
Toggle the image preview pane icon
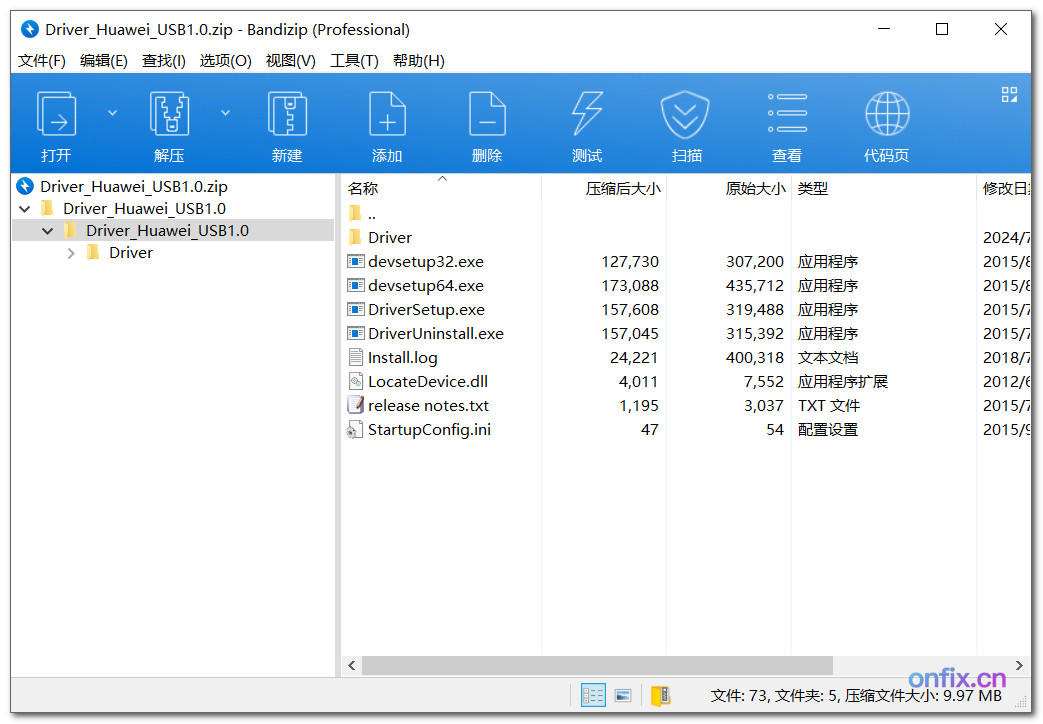tap(623, 694)
